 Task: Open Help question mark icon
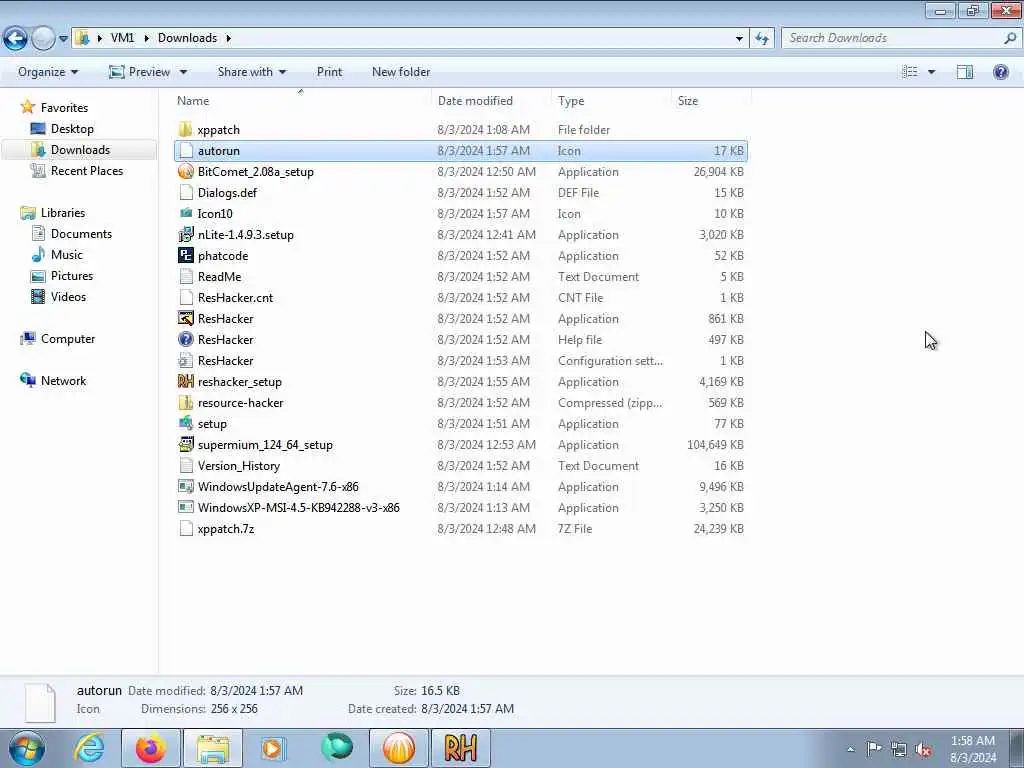1000,72
